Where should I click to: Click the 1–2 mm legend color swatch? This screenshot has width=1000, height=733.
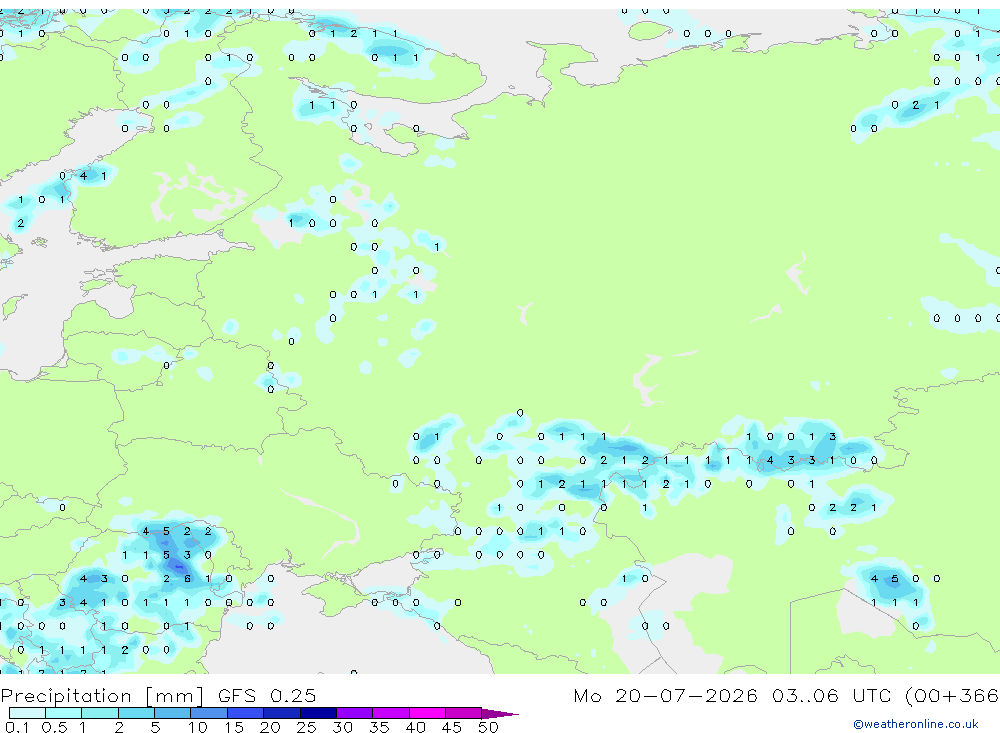pos(100,713)
